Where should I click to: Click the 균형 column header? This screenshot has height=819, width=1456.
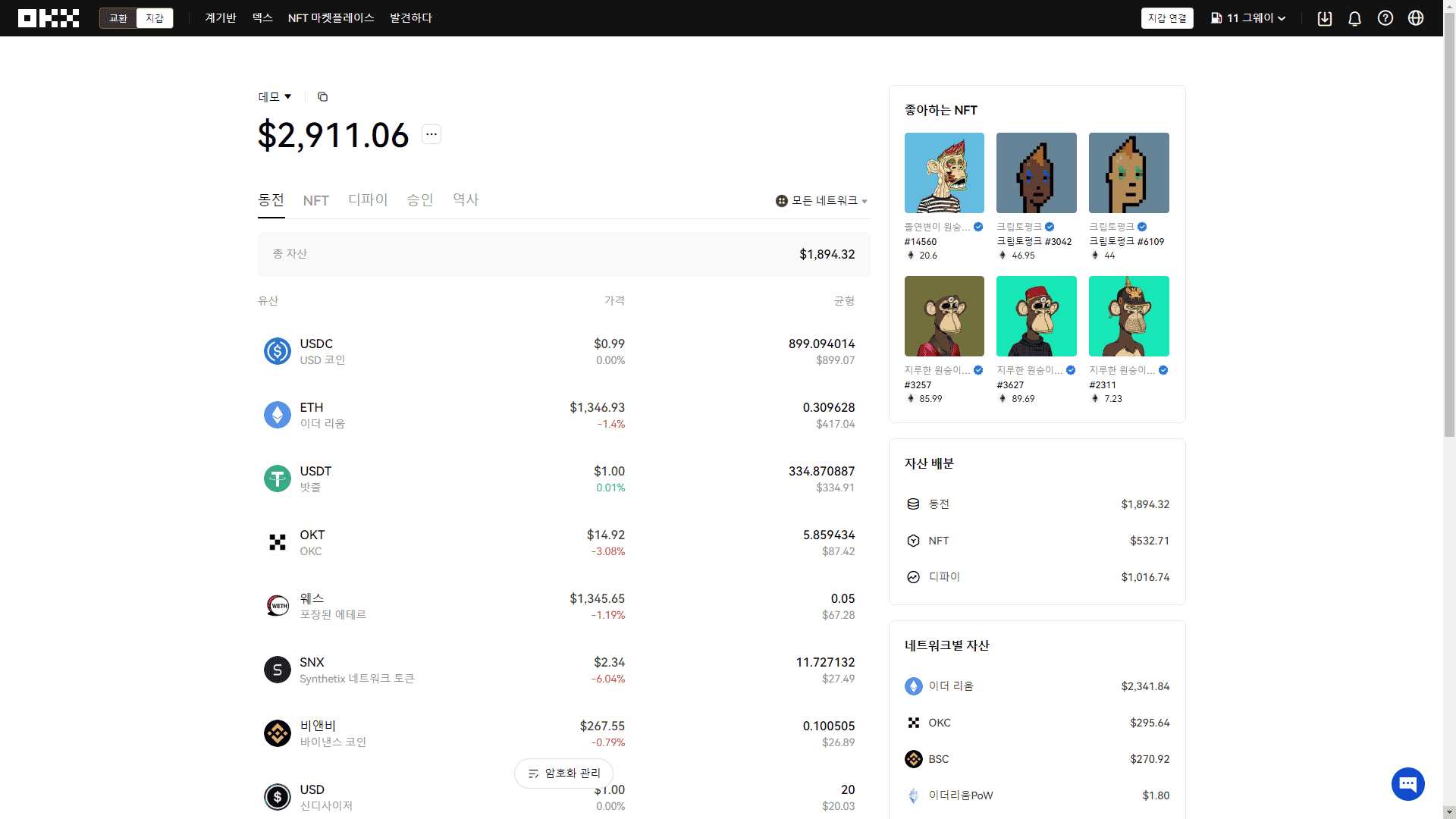(845, 301)
